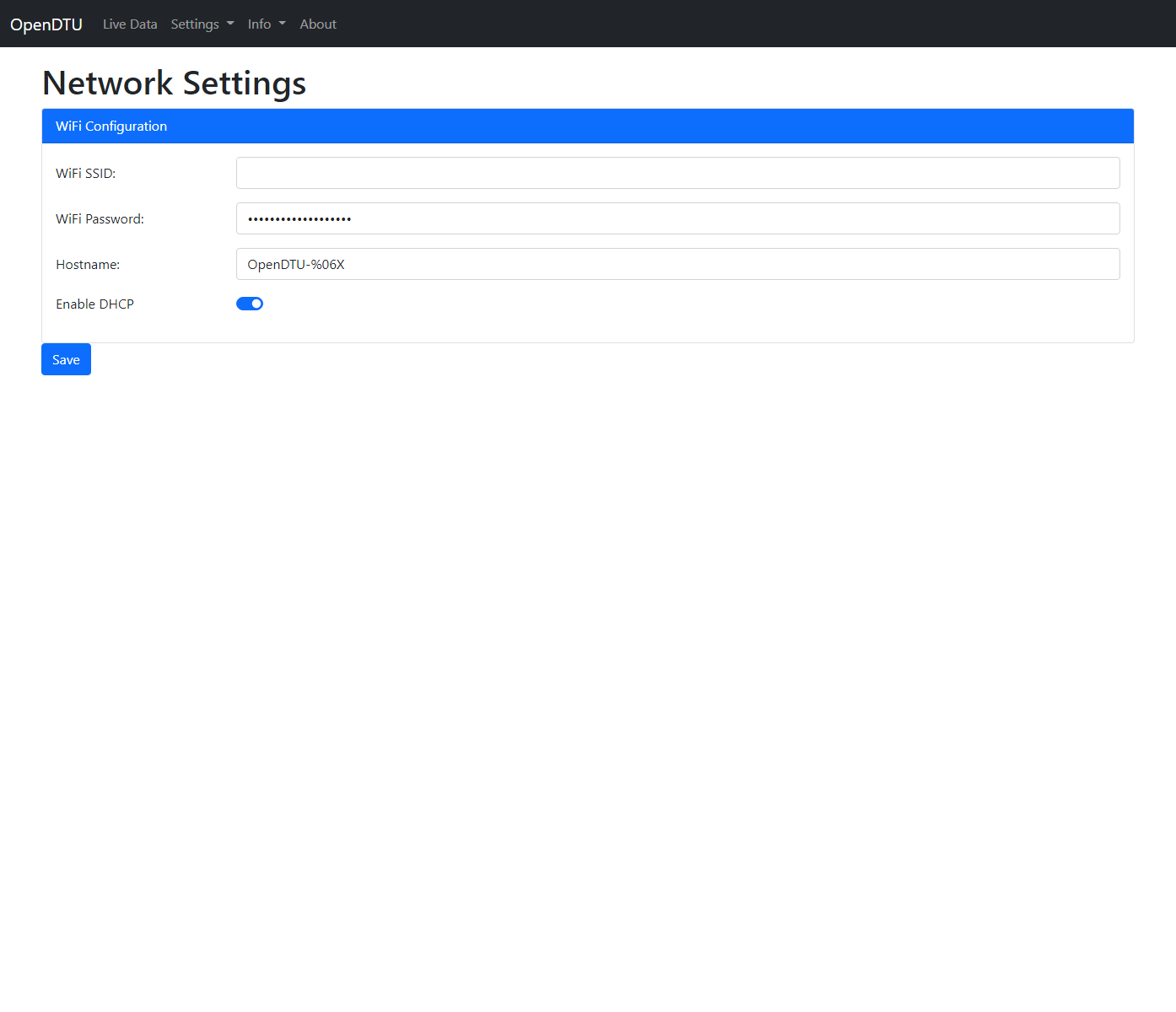The height and width of the screenshot is (1012, 1176).
Task: Click the OpenDTU brand logo link
Action: 46,24
